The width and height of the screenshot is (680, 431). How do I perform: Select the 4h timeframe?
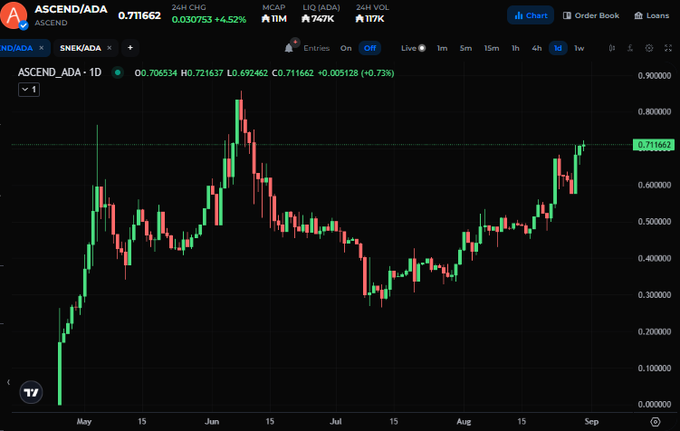536,48
